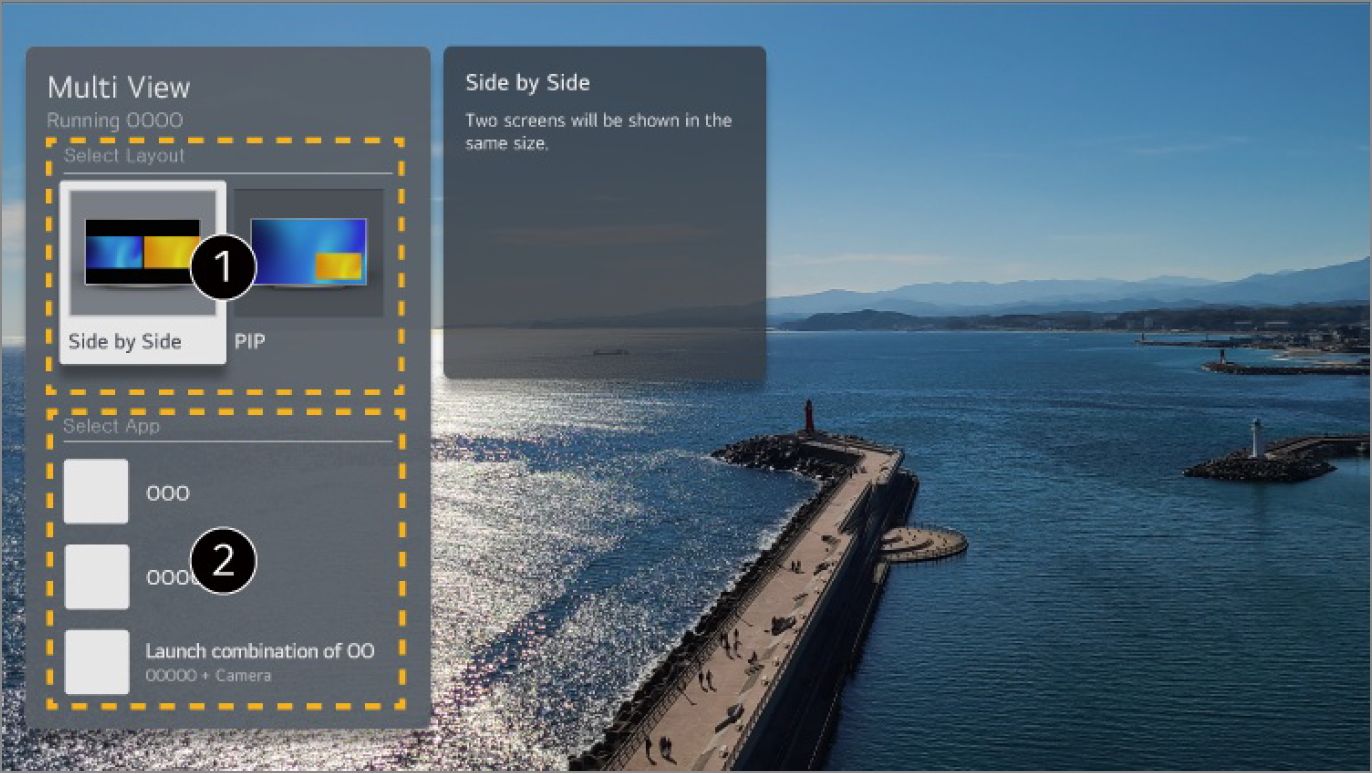Click the "Running OOOO" status text
The image size is (1372, 774).
[x=115, y=121]
